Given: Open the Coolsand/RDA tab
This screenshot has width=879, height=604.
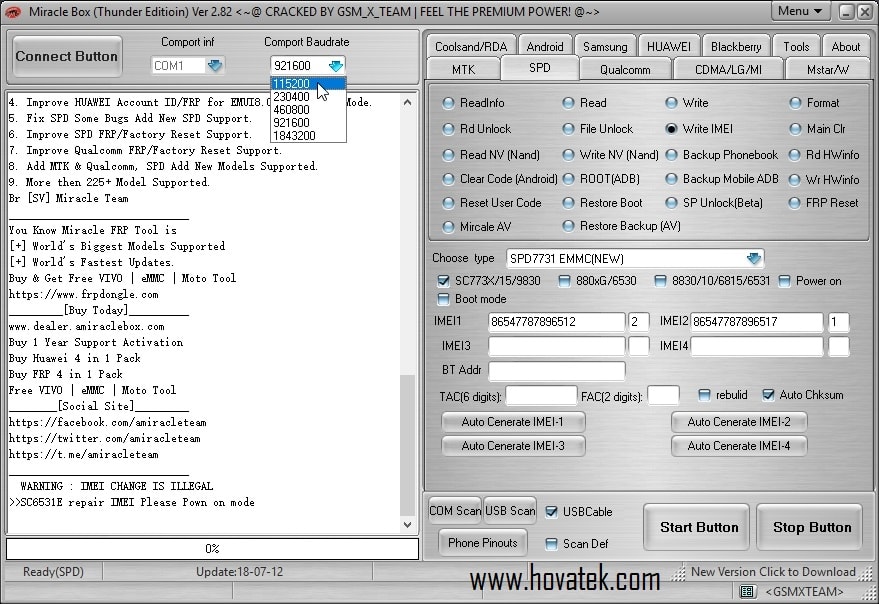Looking at the screenshot, I should click(471, 47).
